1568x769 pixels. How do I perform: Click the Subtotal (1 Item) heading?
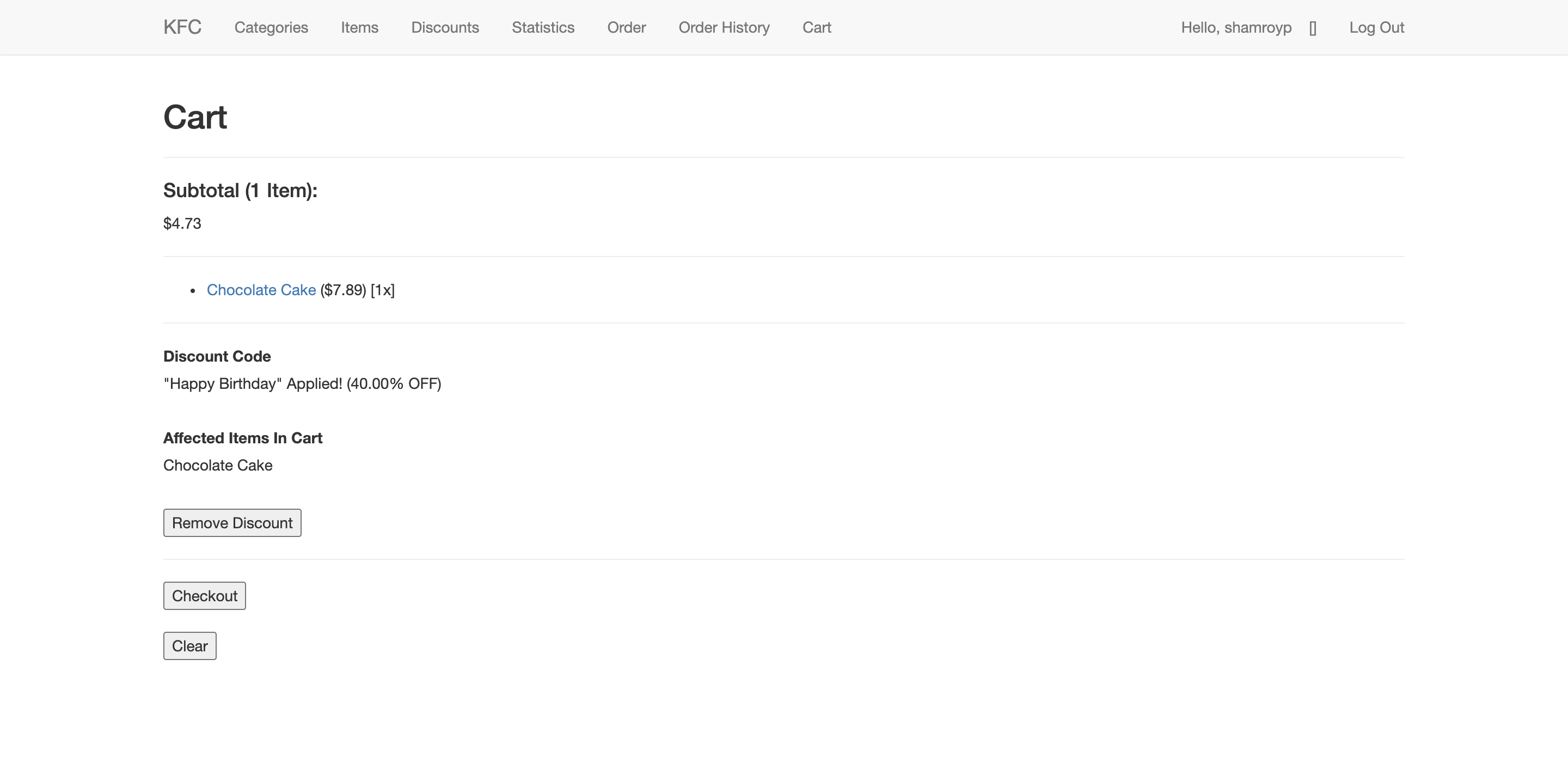click(240, 191)
